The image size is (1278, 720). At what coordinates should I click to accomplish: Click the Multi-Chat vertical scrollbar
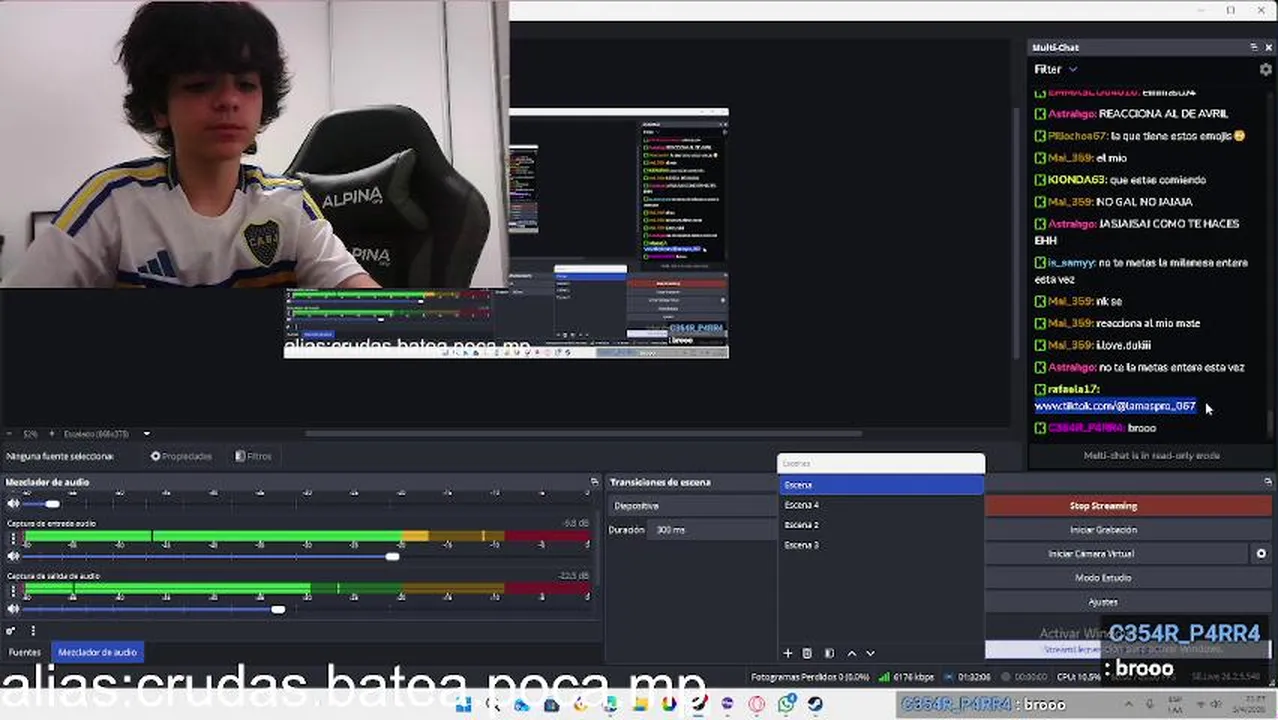coord(1271,424)
